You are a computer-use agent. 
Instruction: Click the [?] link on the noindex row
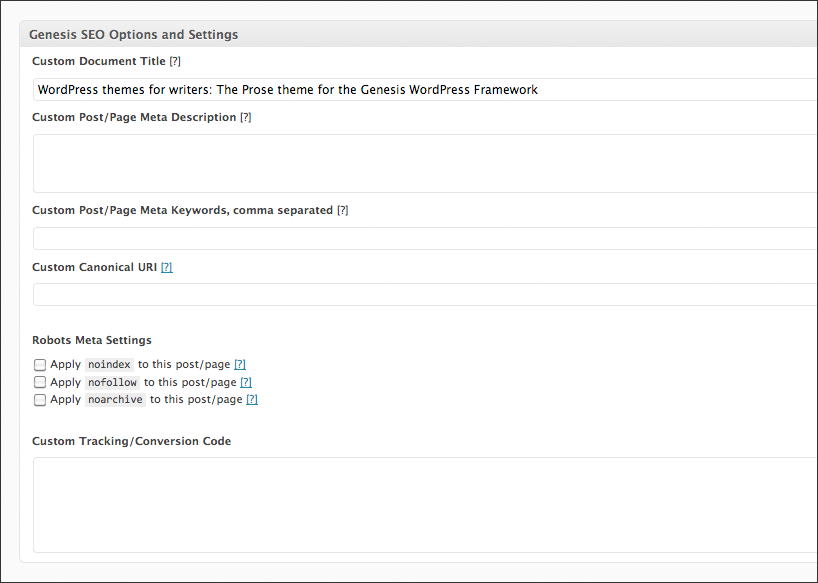[240, 365]
